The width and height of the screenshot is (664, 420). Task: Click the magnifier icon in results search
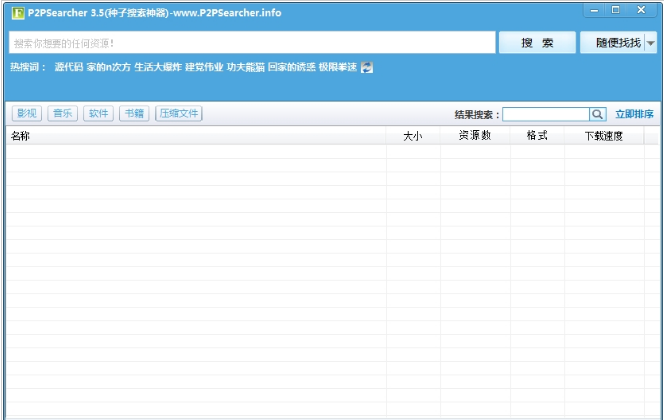pyautogui.click(x=598, y=114)
